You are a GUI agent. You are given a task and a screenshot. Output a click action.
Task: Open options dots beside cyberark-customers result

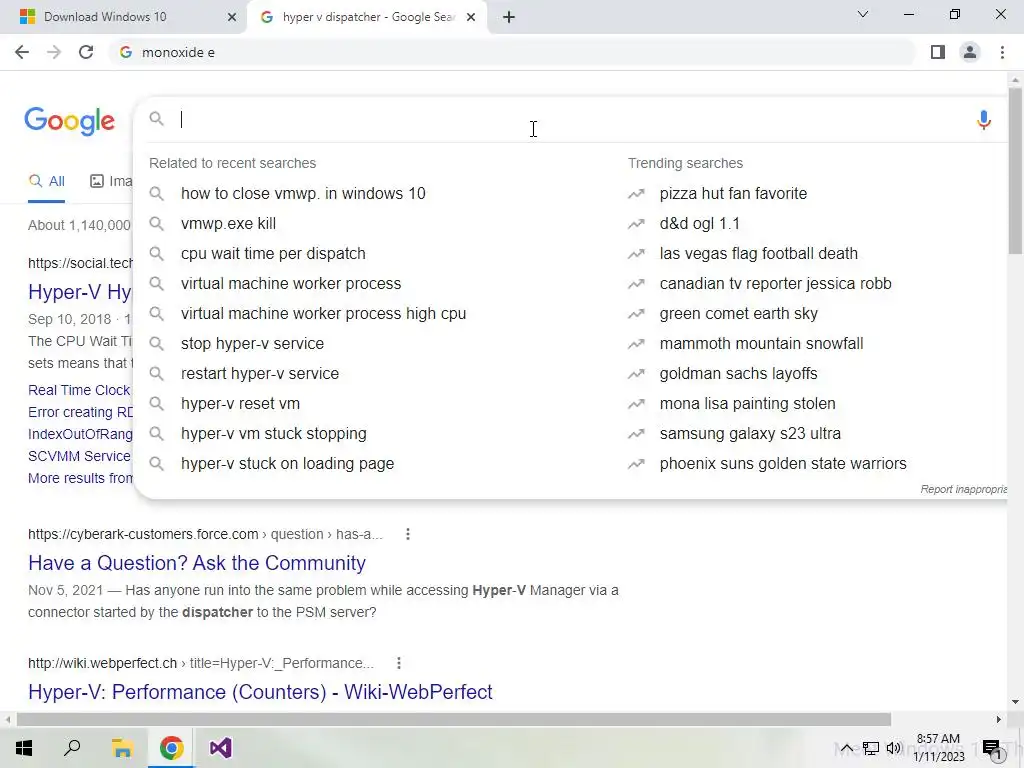click(408, 534)
